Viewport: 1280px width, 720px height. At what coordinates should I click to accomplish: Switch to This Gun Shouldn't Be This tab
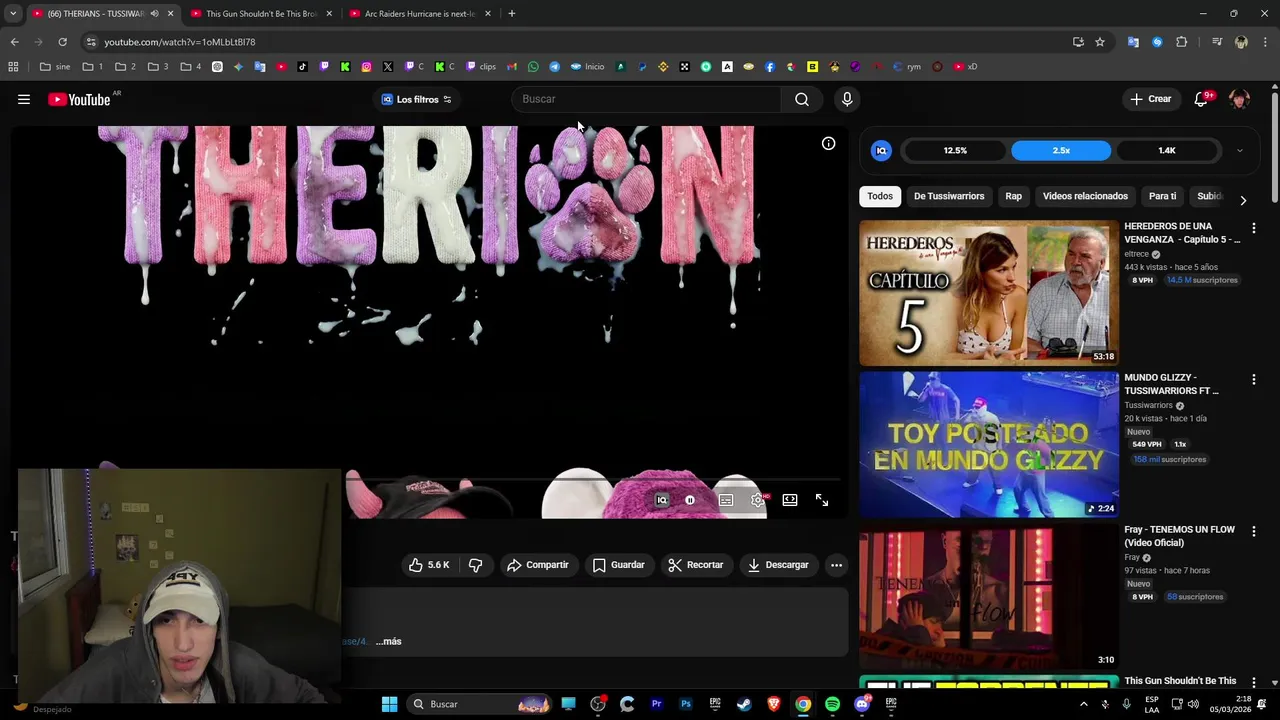(260, 14)
